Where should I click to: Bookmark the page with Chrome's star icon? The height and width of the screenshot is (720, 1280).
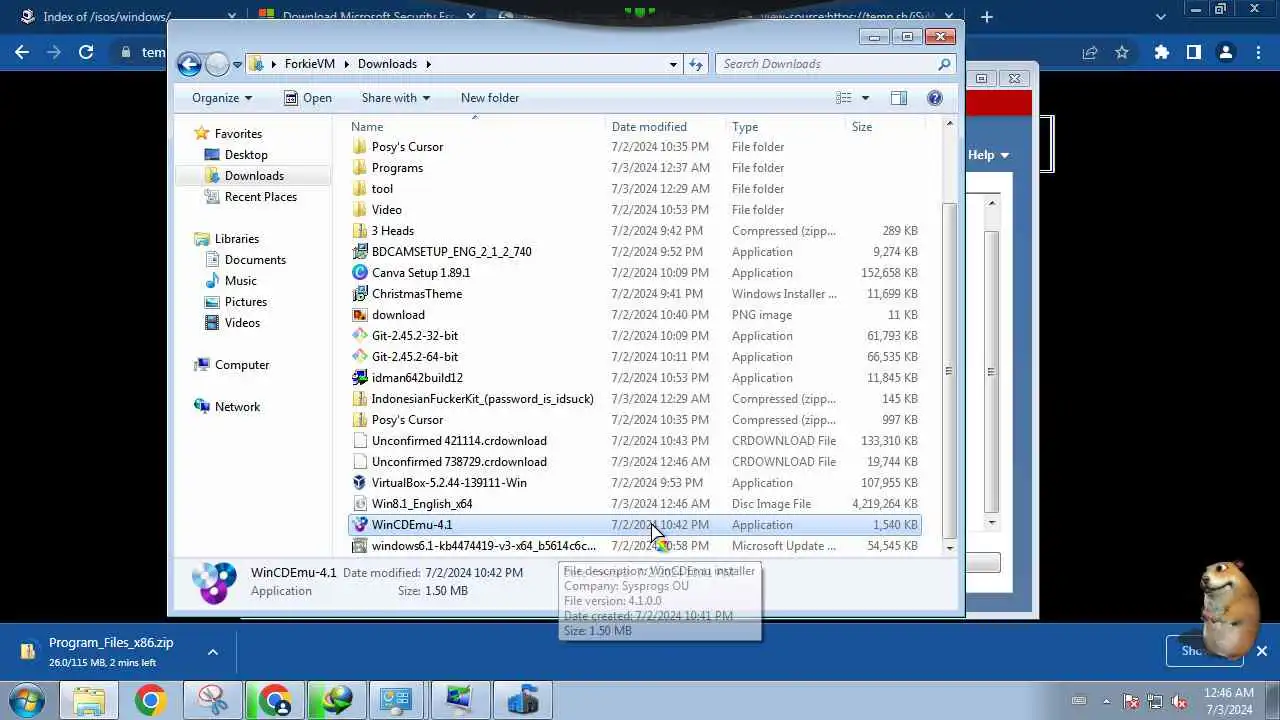1122,52
